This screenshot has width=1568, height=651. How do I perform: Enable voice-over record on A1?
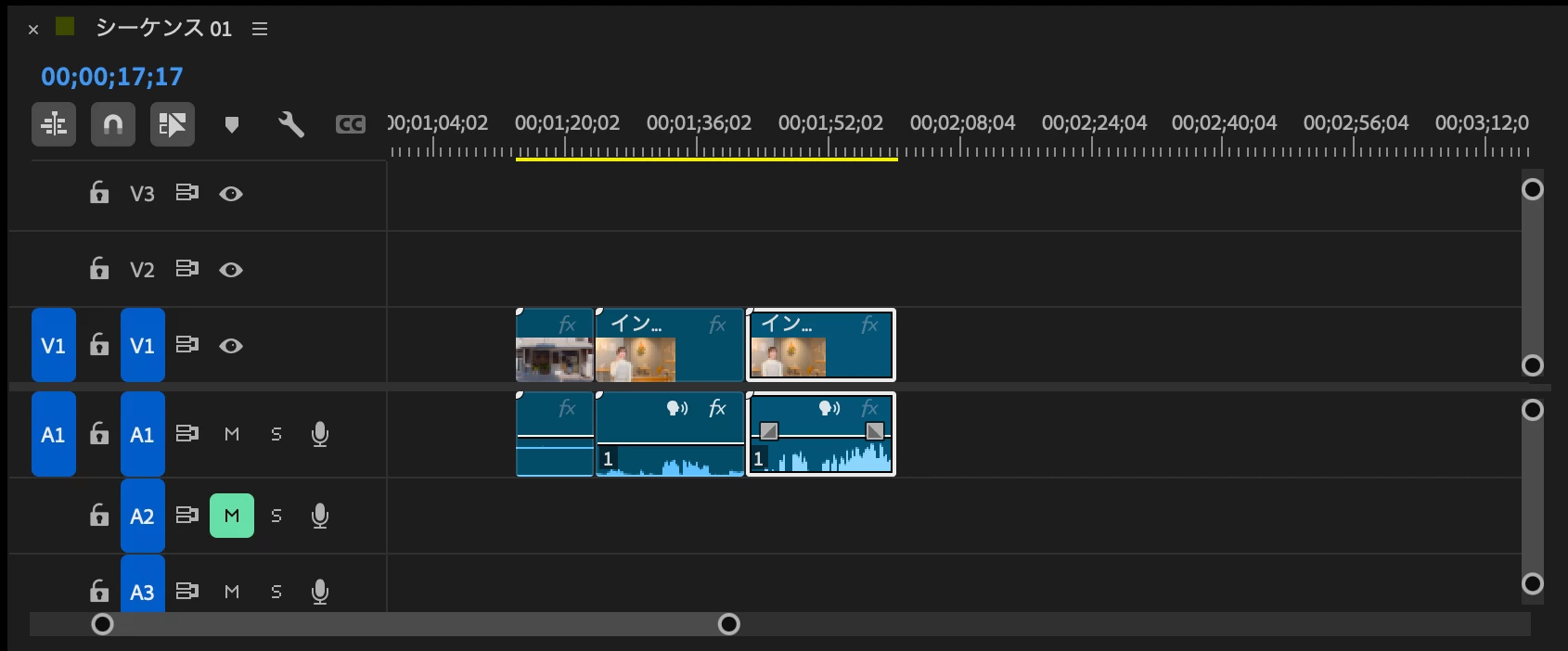click(x=320, y=434)
